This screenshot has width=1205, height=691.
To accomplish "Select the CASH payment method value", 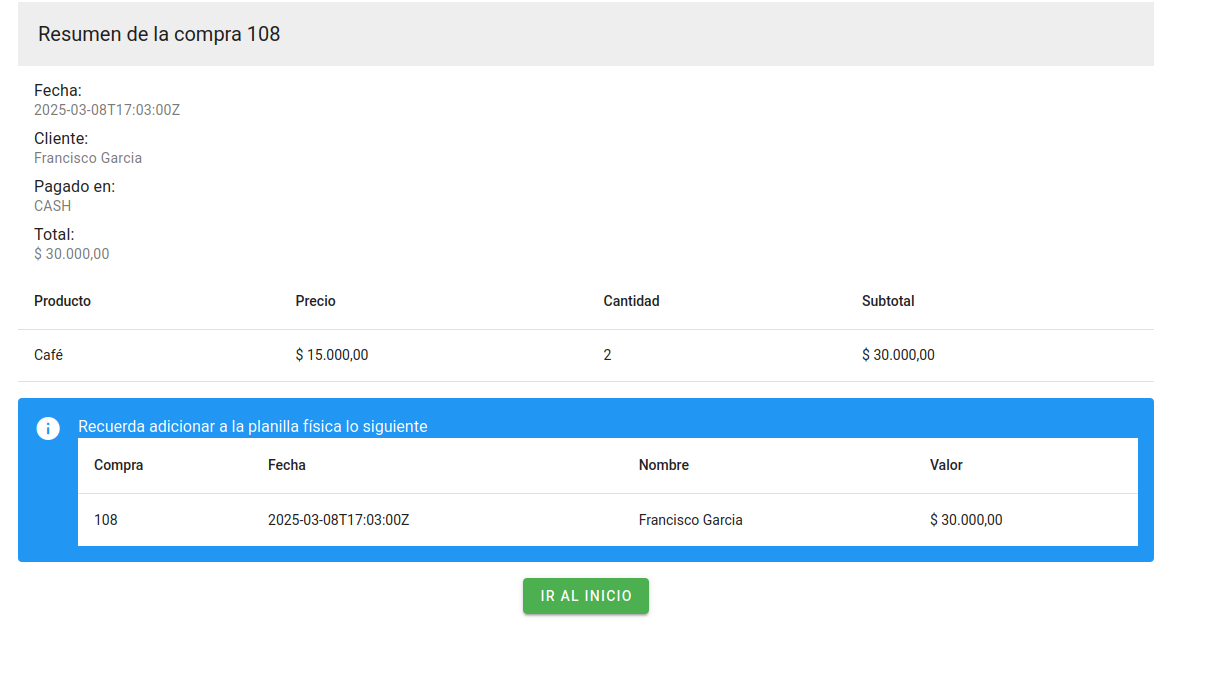I will 53,206.
